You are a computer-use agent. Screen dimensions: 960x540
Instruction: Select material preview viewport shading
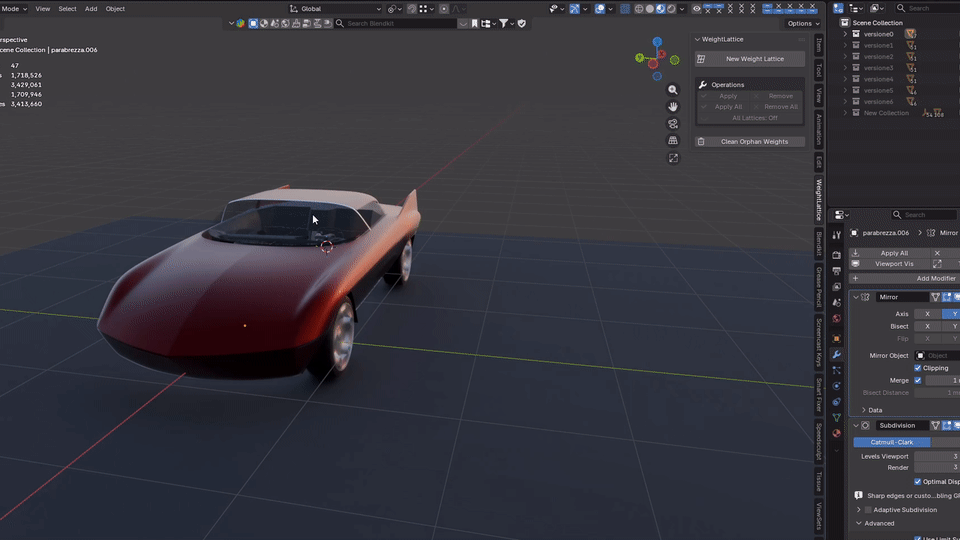[661, 9]
